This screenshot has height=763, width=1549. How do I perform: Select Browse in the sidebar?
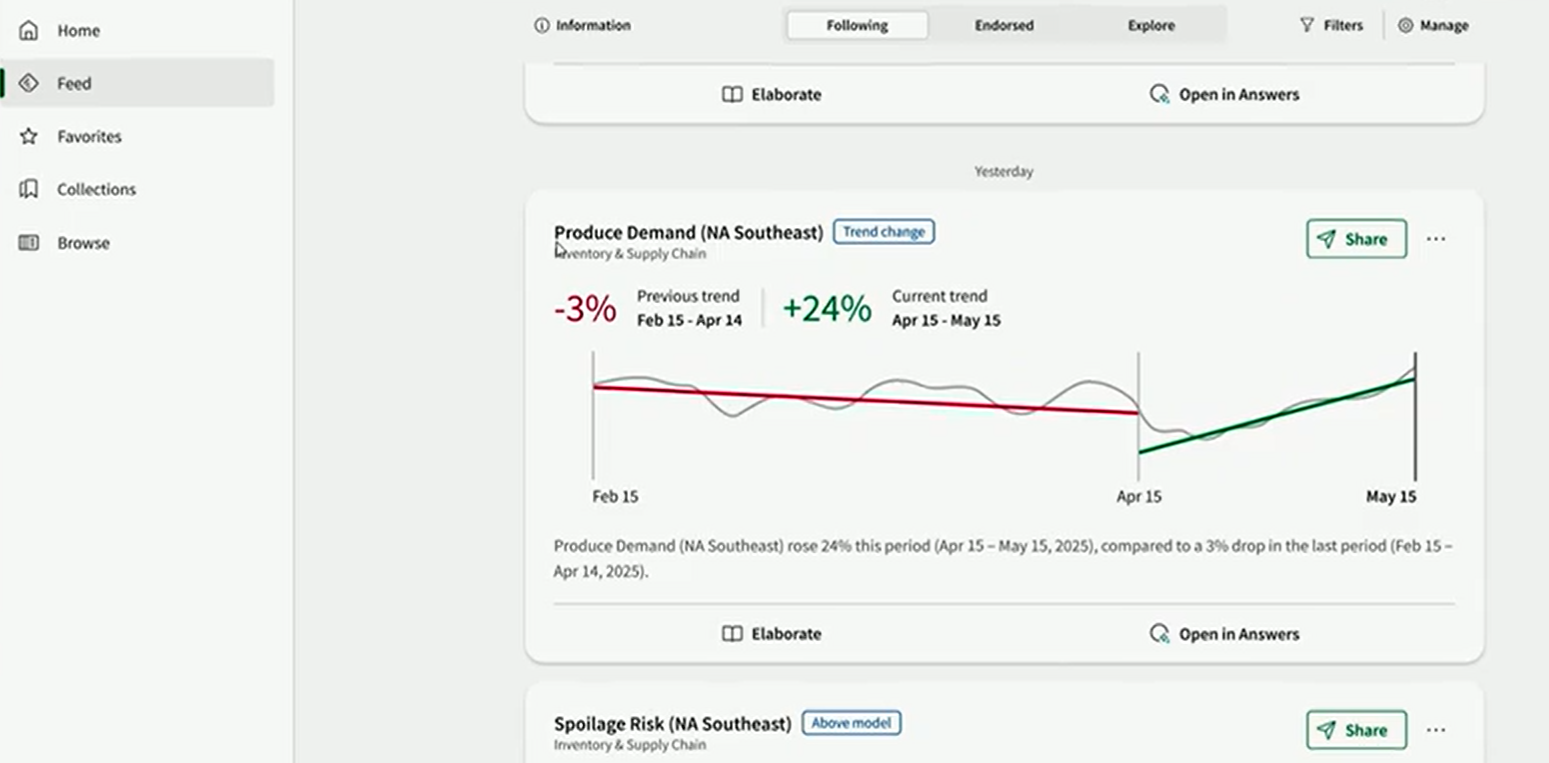tap(82, 242)
